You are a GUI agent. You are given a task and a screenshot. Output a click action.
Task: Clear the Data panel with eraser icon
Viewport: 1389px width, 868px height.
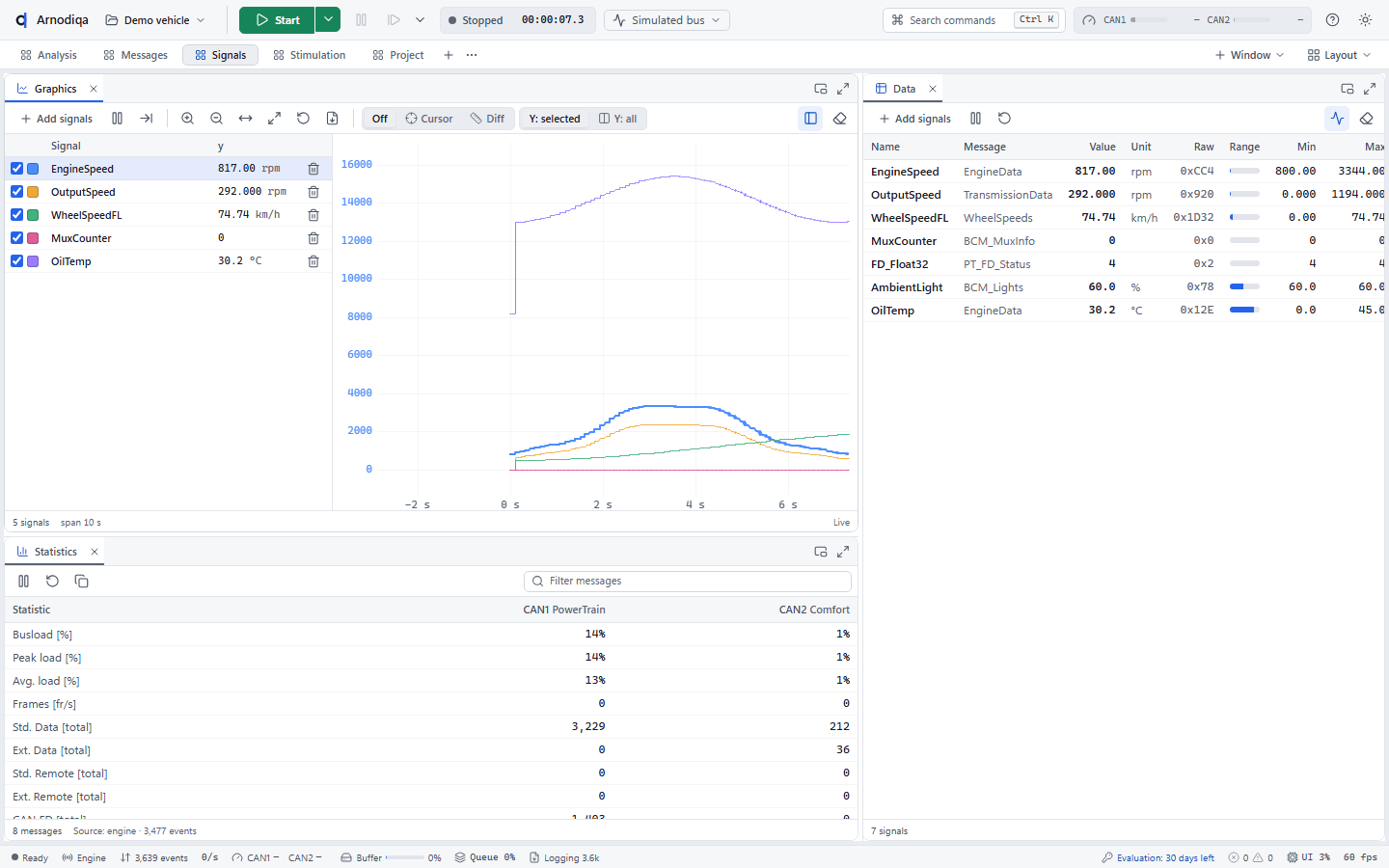click(1367, 119)
